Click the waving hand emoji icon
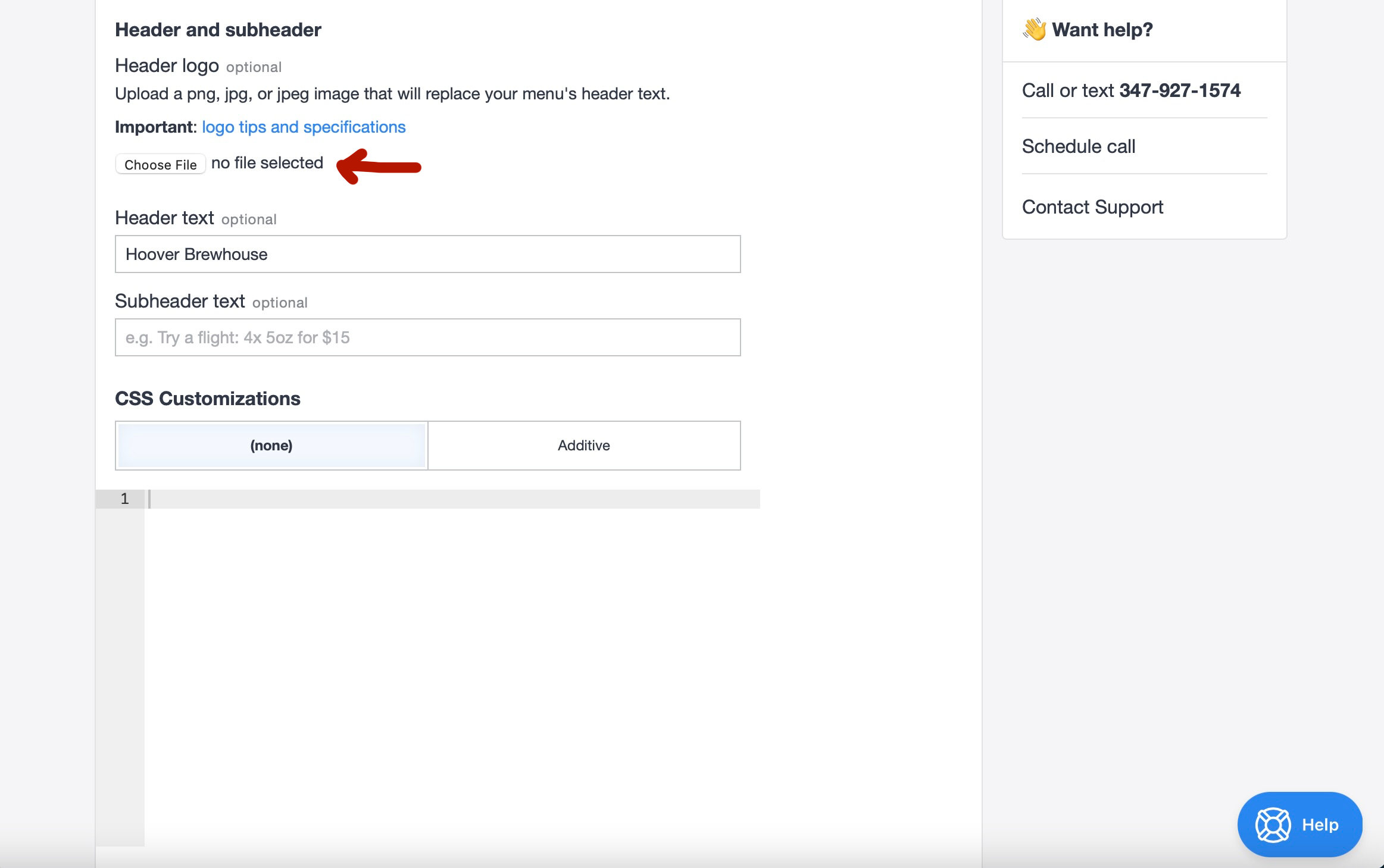This screenshot has height=868, width=1384. point(1035,29)
